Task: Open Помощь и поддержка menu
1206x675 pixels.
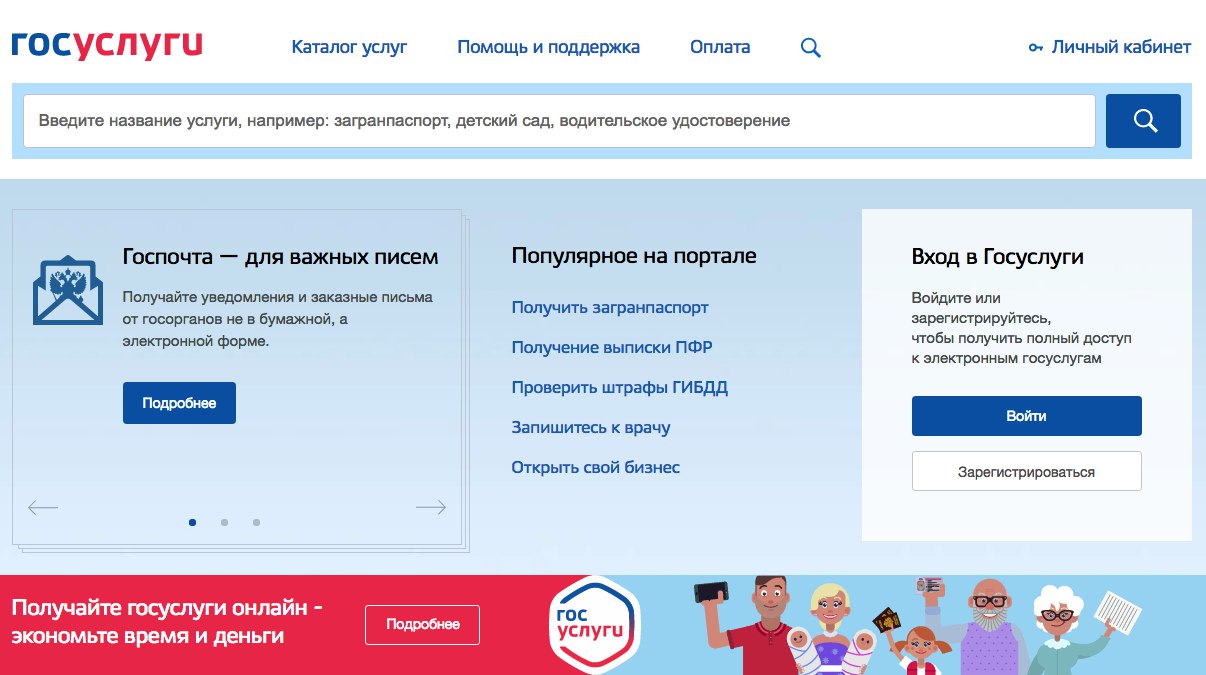Action: pos(548,47)
